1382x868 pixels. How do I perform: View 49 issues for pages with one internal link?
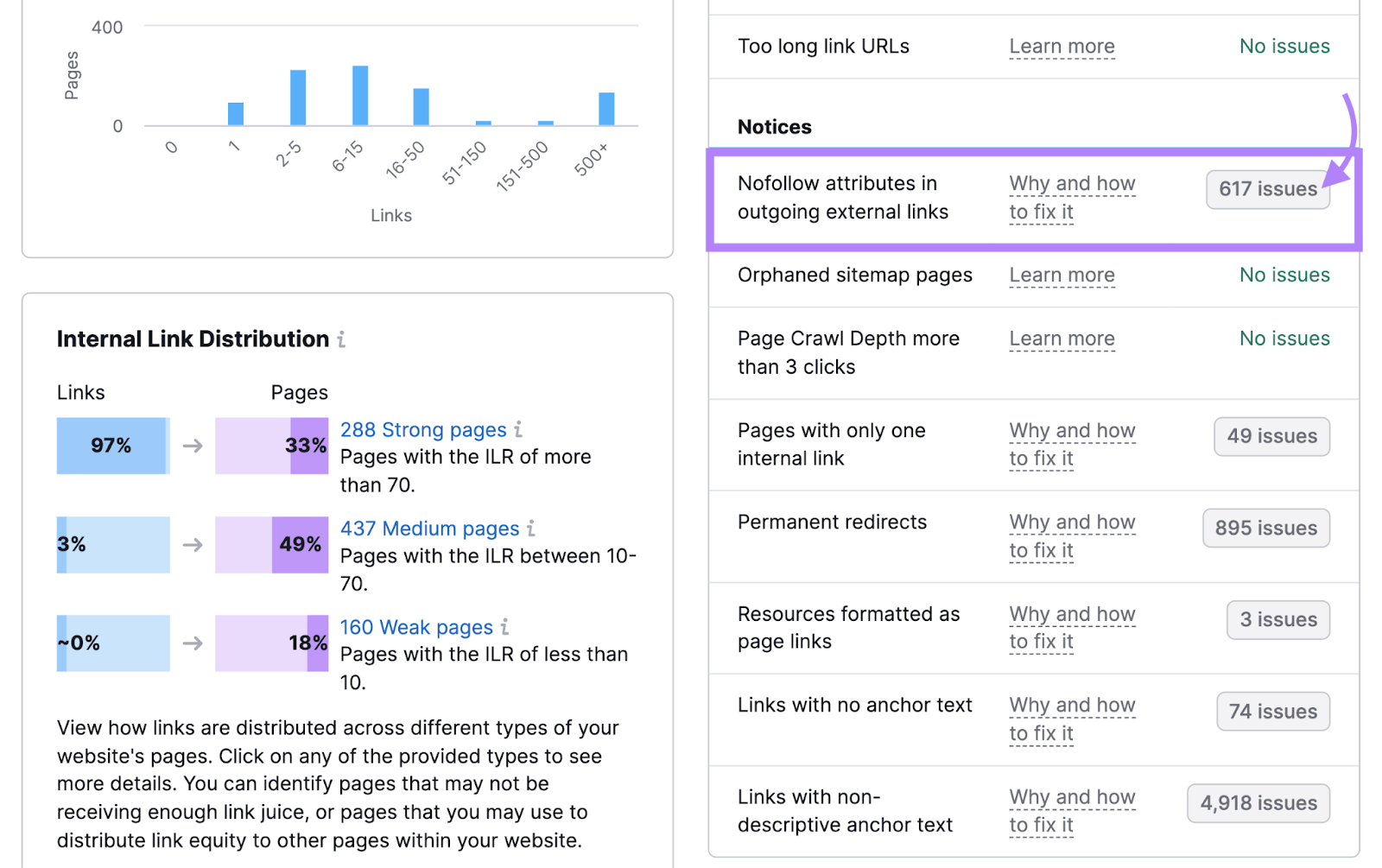(1271, 436)
